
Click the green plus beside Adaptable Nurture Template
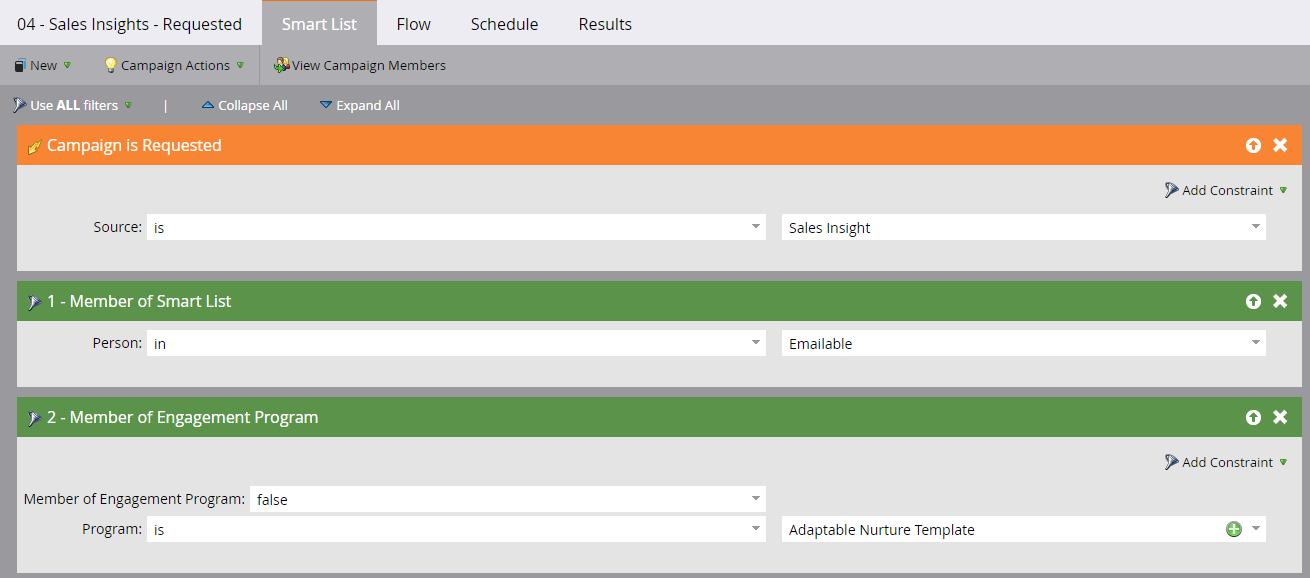(1234, 529)
